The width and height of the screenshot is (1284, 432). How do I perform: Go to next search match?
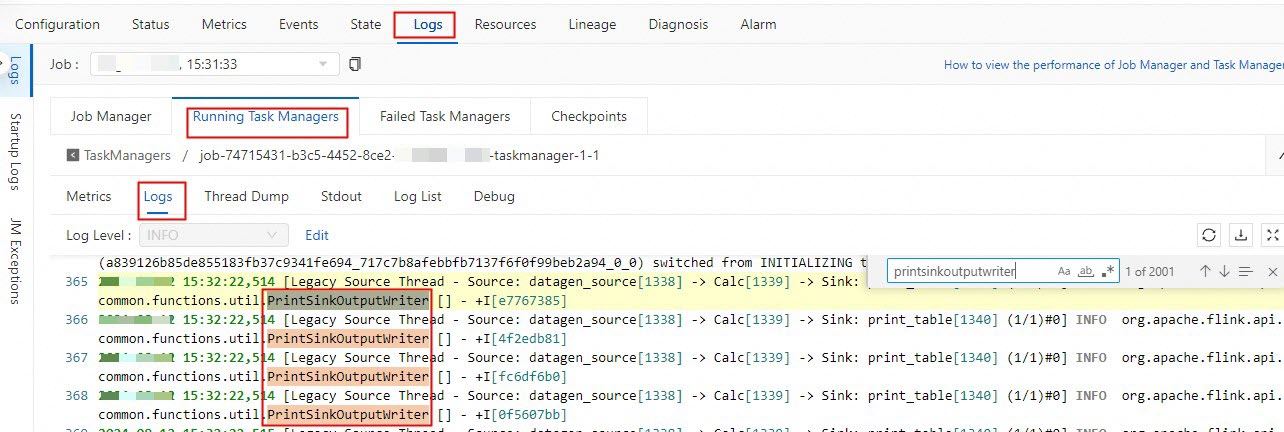tap(1224, 271)
